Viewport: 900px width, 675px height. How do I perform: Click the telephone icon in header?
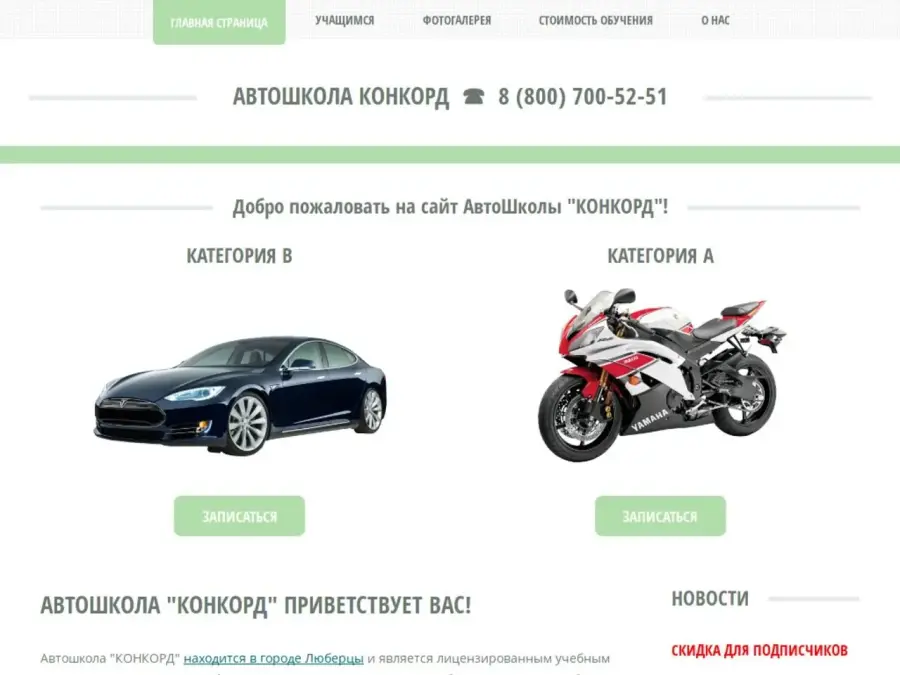pyautogui.click(x=474, y=96)
